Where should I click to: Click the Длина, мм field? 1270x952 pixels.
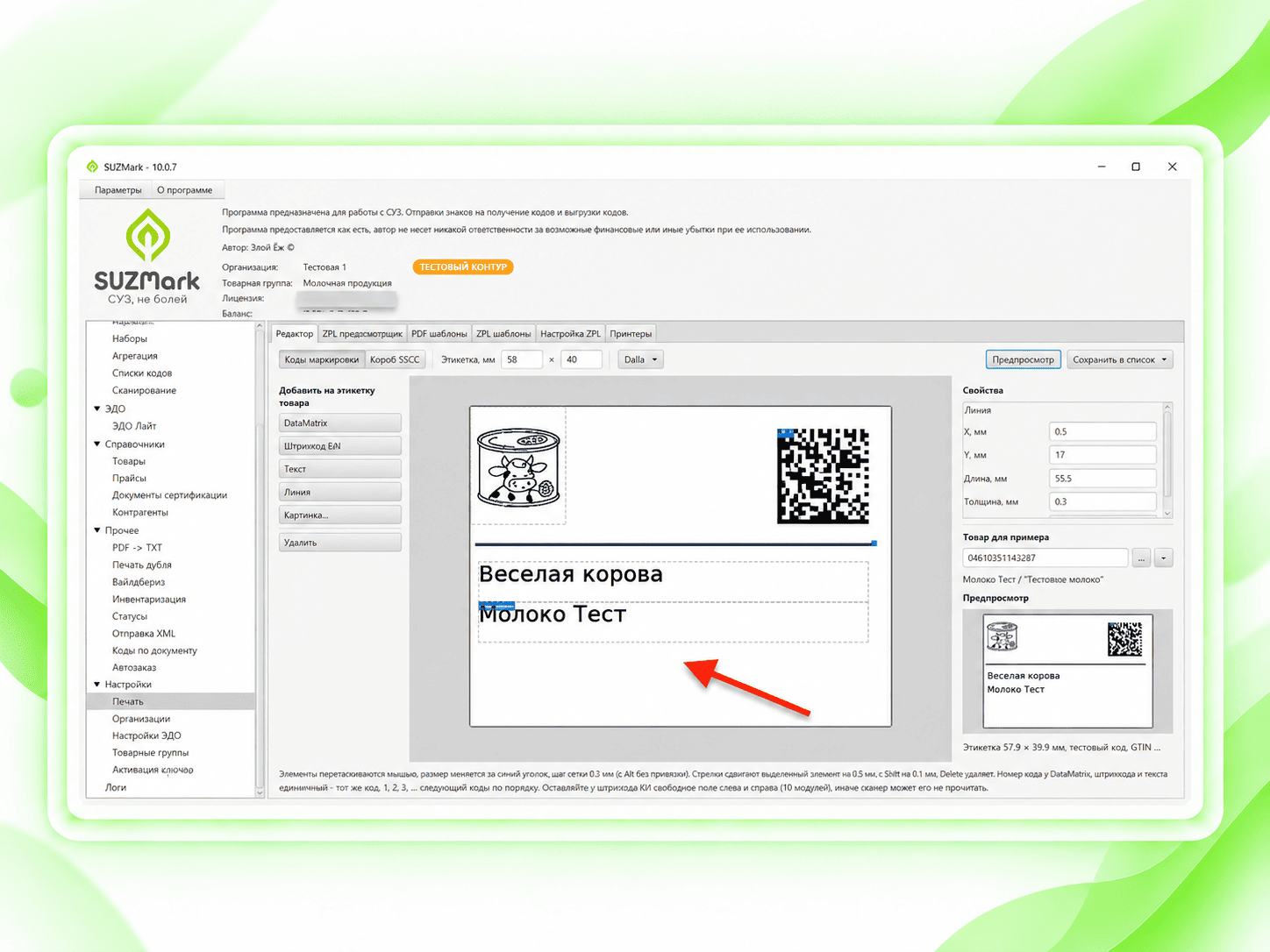1102,479
